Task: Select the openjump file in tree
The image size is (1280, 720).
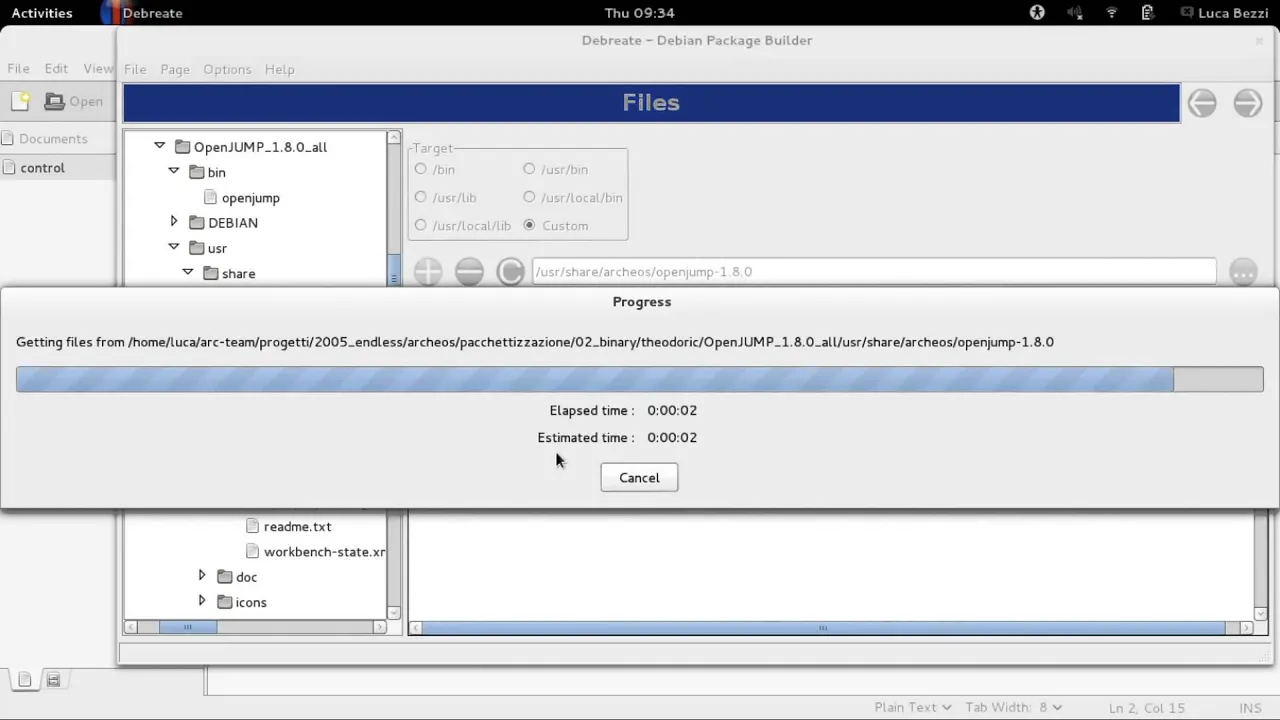Action: click(x=250, y=198)
